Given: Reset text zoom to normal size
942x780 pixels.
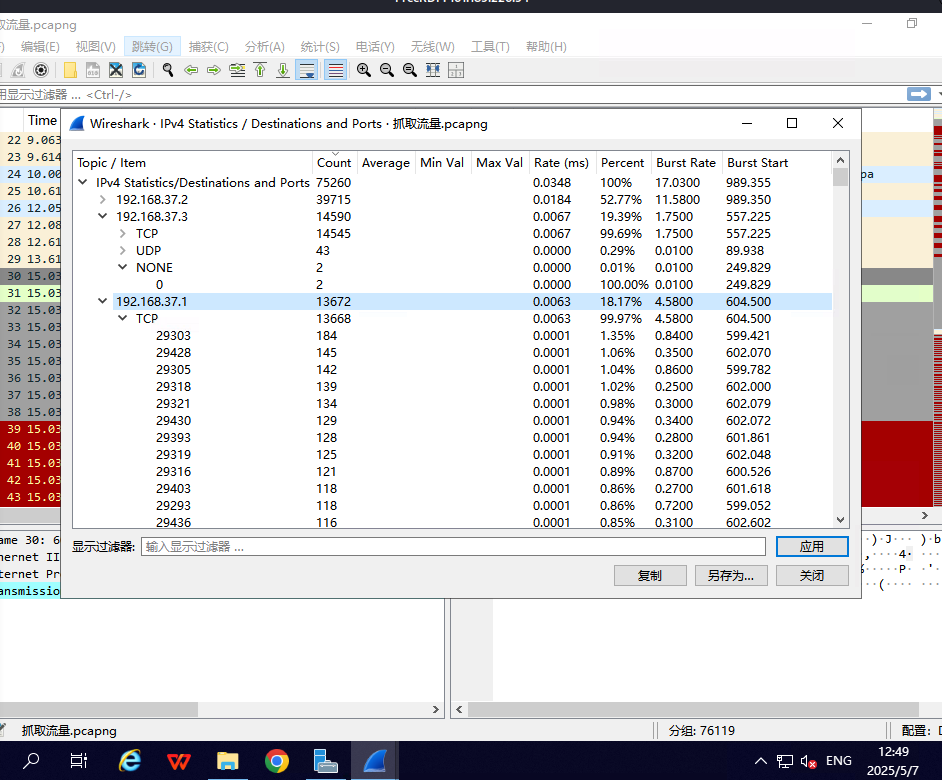Looking at the screenshot, I should pyautogui.click(x=410, y=70).
